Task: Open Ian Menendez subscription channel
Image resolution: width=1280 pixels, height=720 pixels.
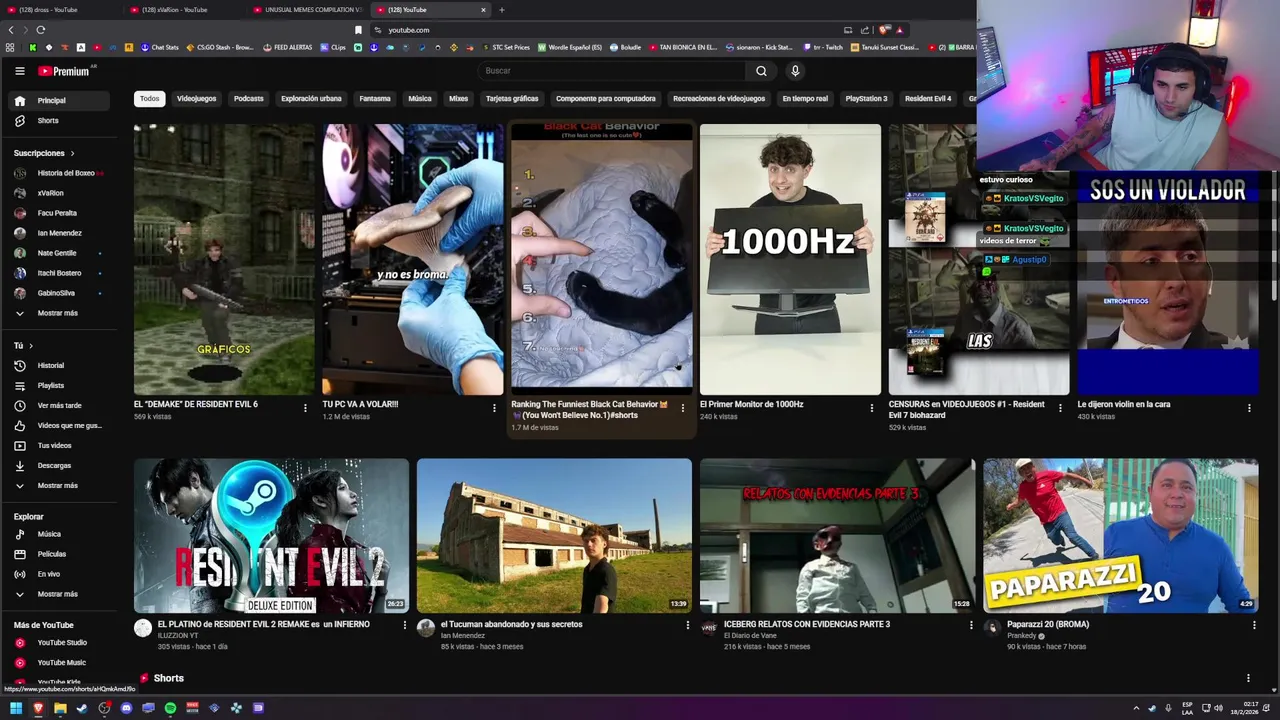Action: (59, 233)
